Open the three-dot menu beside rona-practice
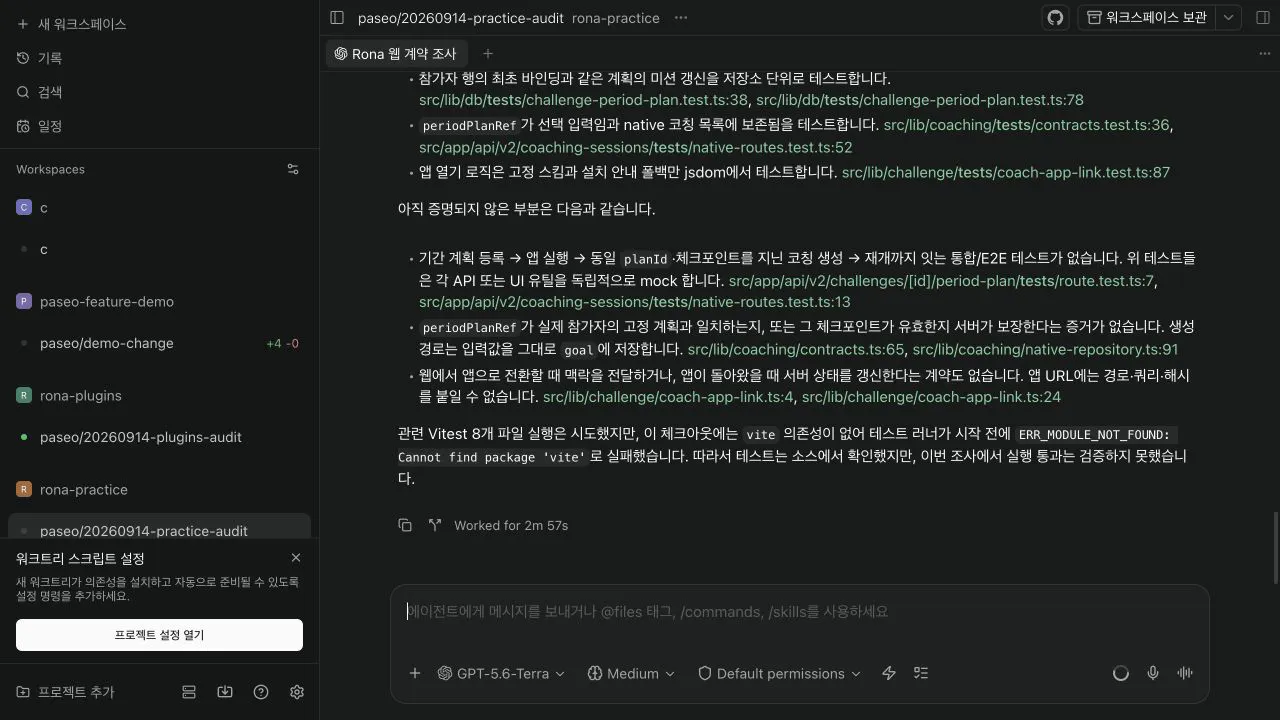The width and height of the screenshot is (1280, 720). click(x=681, y=18)
